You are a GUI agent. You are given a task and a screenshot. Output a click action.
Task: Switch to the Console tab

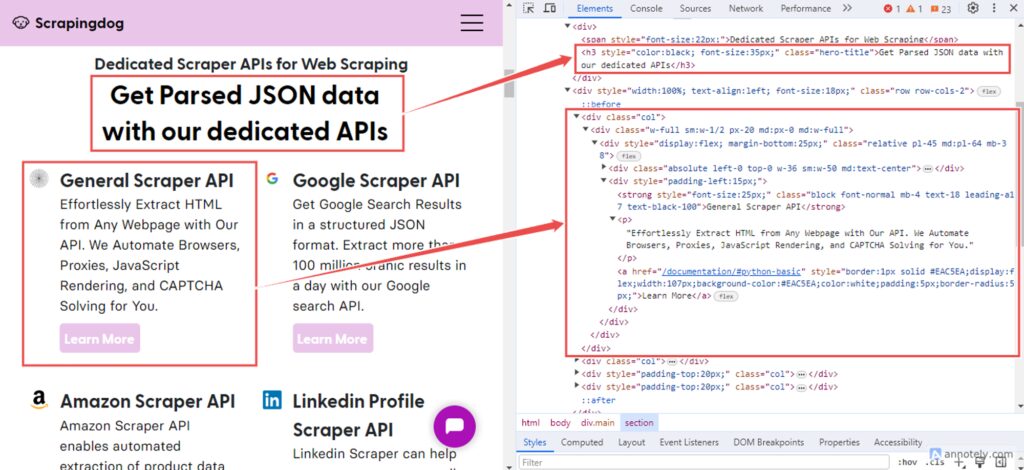[x=646, y=9]
